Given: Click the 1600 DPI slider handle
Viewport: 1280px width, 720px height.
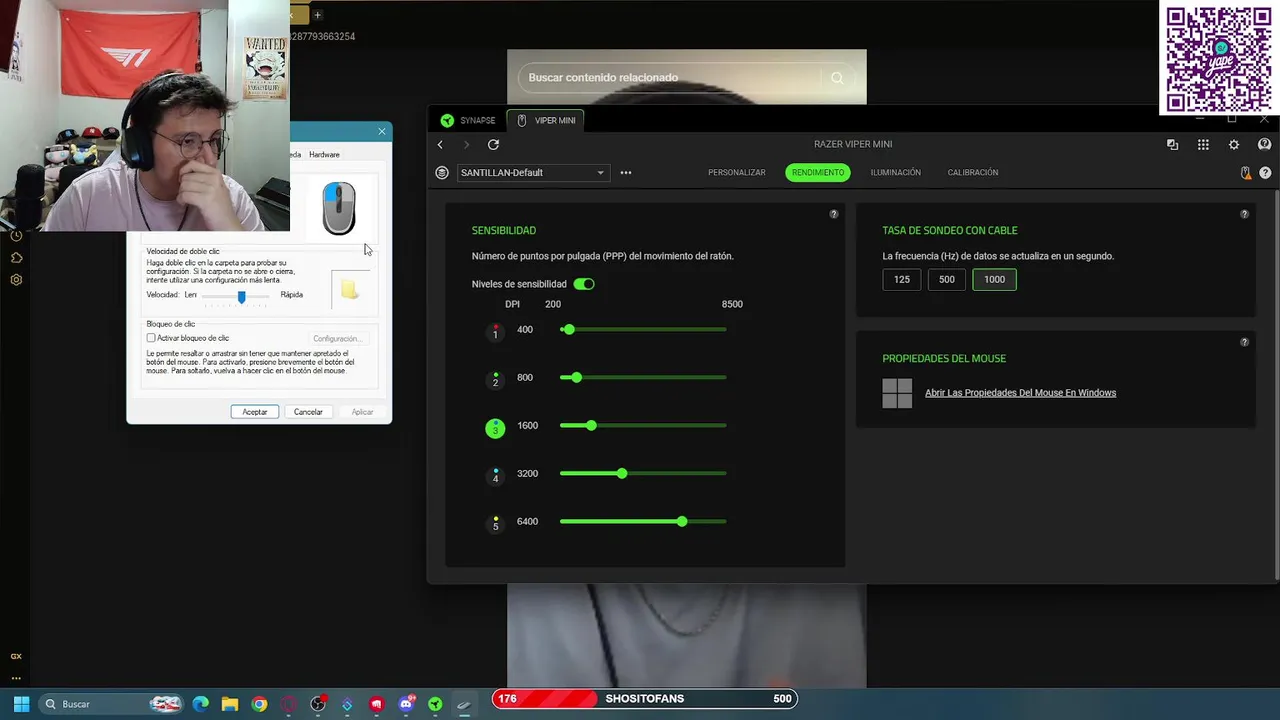Looking at the screenshot, I should tap(592, 426).
